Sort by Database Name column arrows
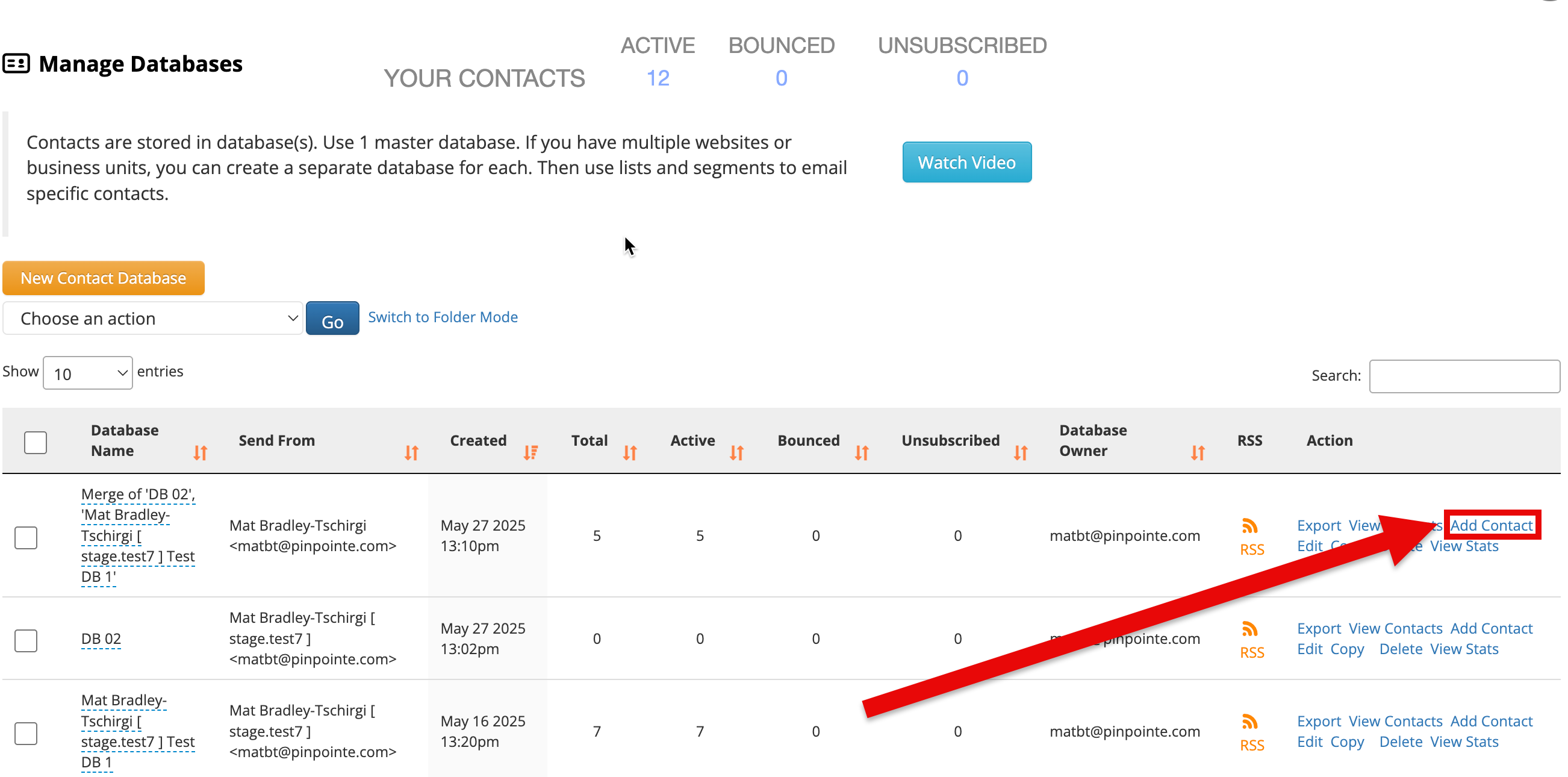Screen dimensions: 1568x777 click(x=201, y=452)
